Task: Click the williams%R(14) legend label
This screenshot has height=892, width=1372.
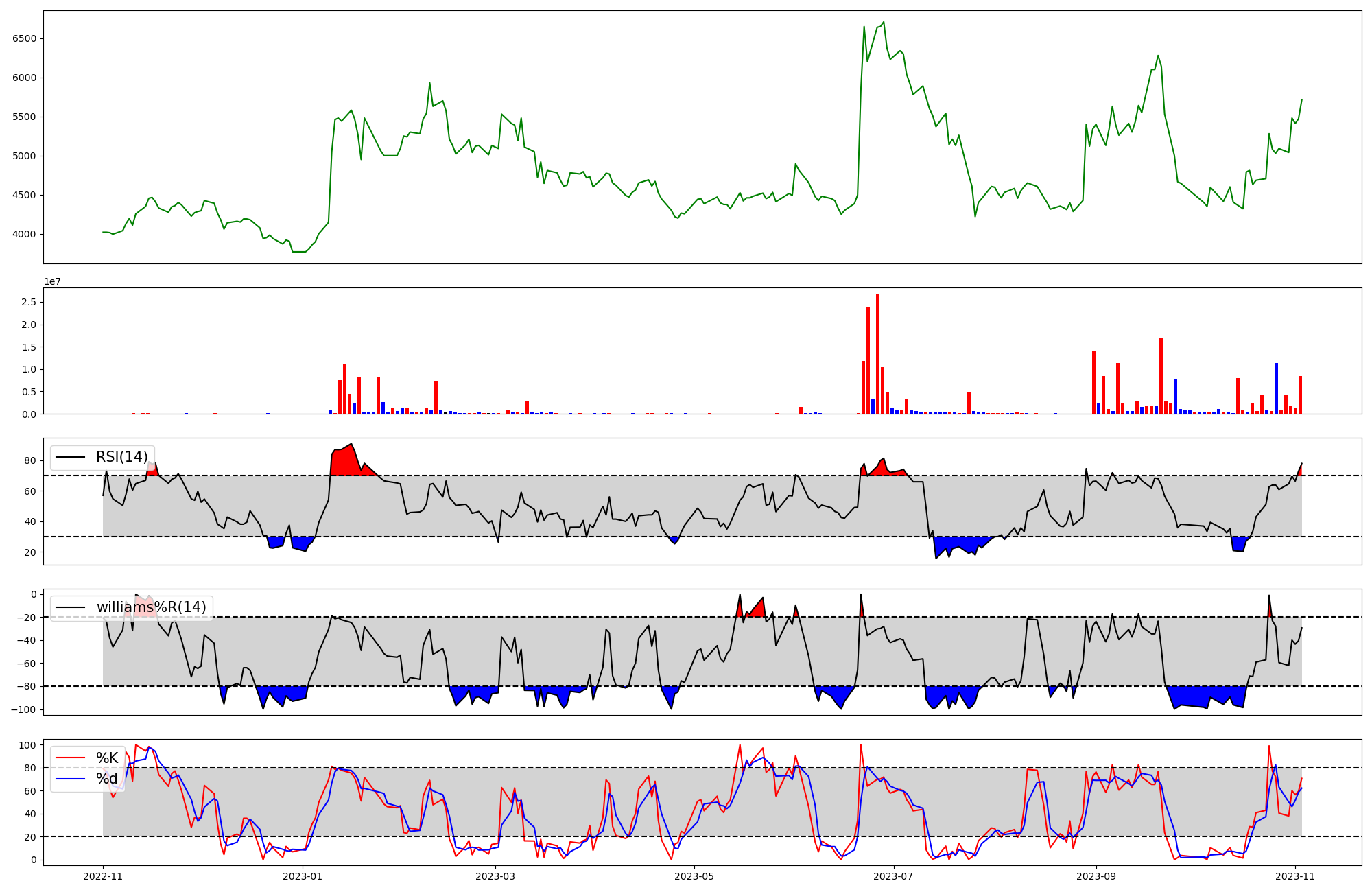Action: pyautogui.click(x=151, y=607)
